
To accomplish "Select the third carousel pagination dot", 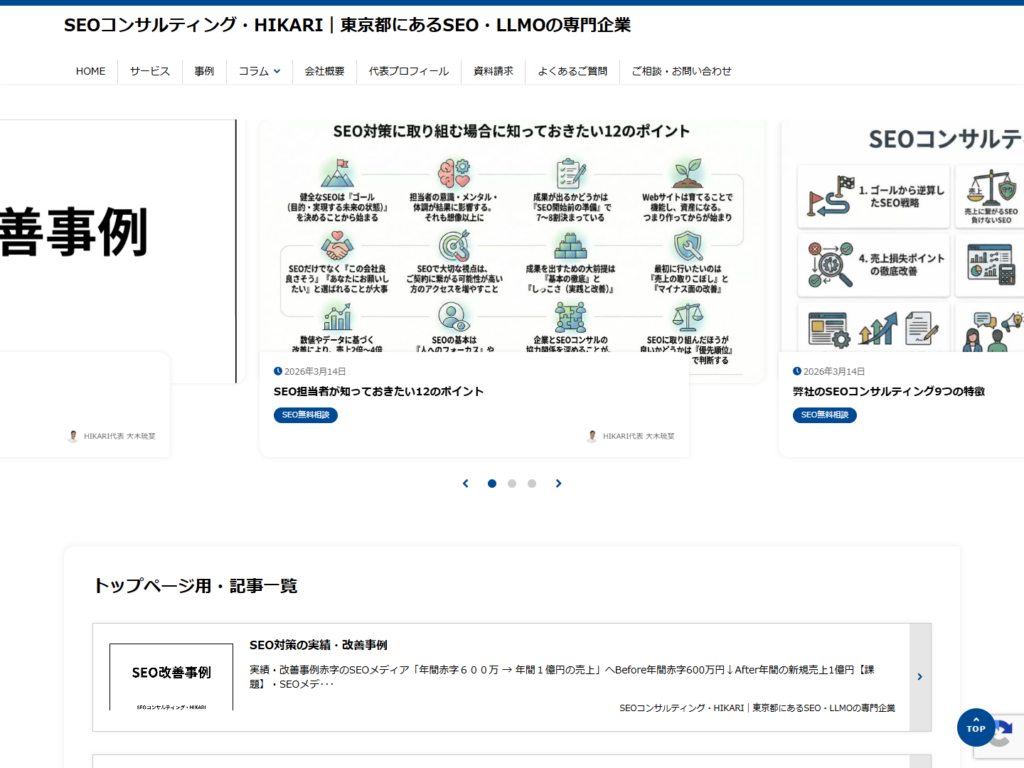I will click(532, 484).
